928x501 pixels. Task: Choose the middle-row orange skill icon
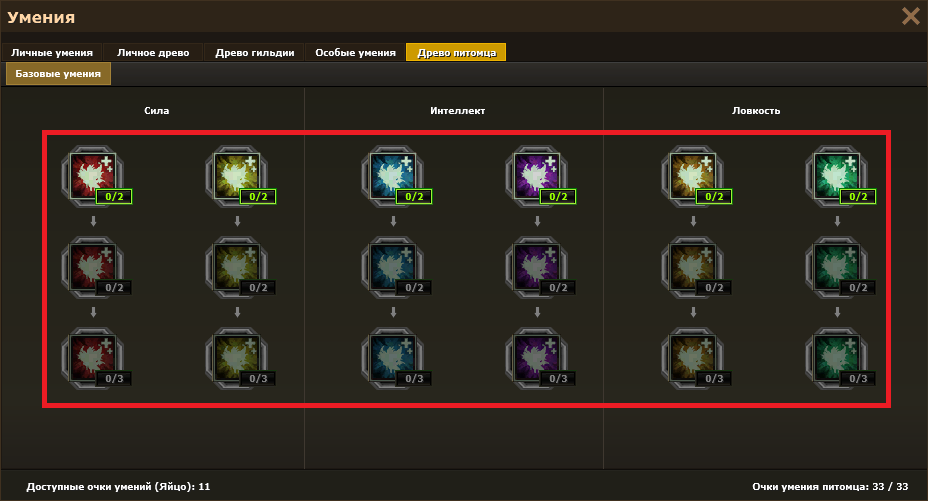pos(693,267)
